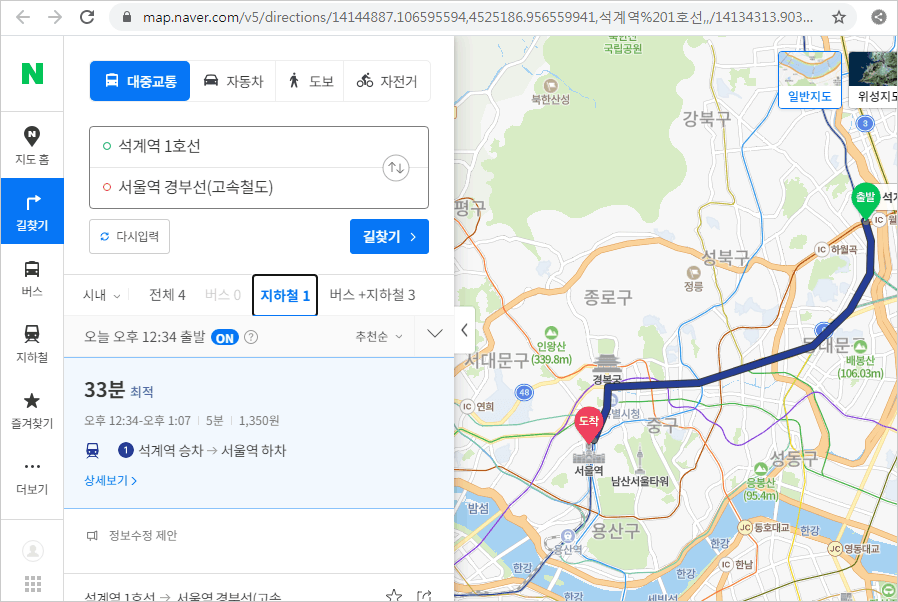Click the destination field 서울역 경부선
Screen dimensions: 898x602
[x=259, y=187]
